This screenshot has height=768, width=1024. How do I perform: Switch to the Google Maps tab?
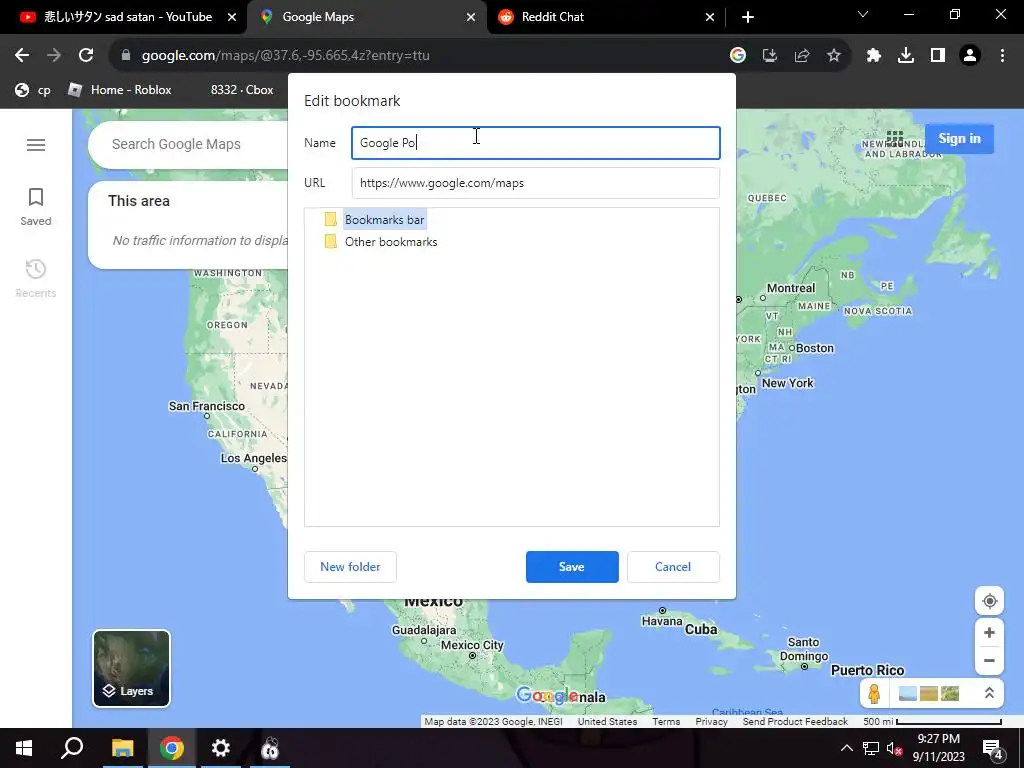tap(366, 17)
